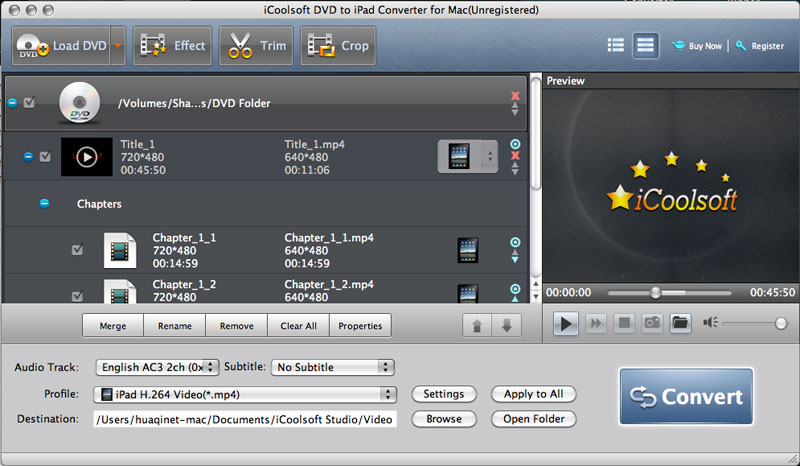
Task: Open the Audio Track dropdown
Action: [157, 367]
